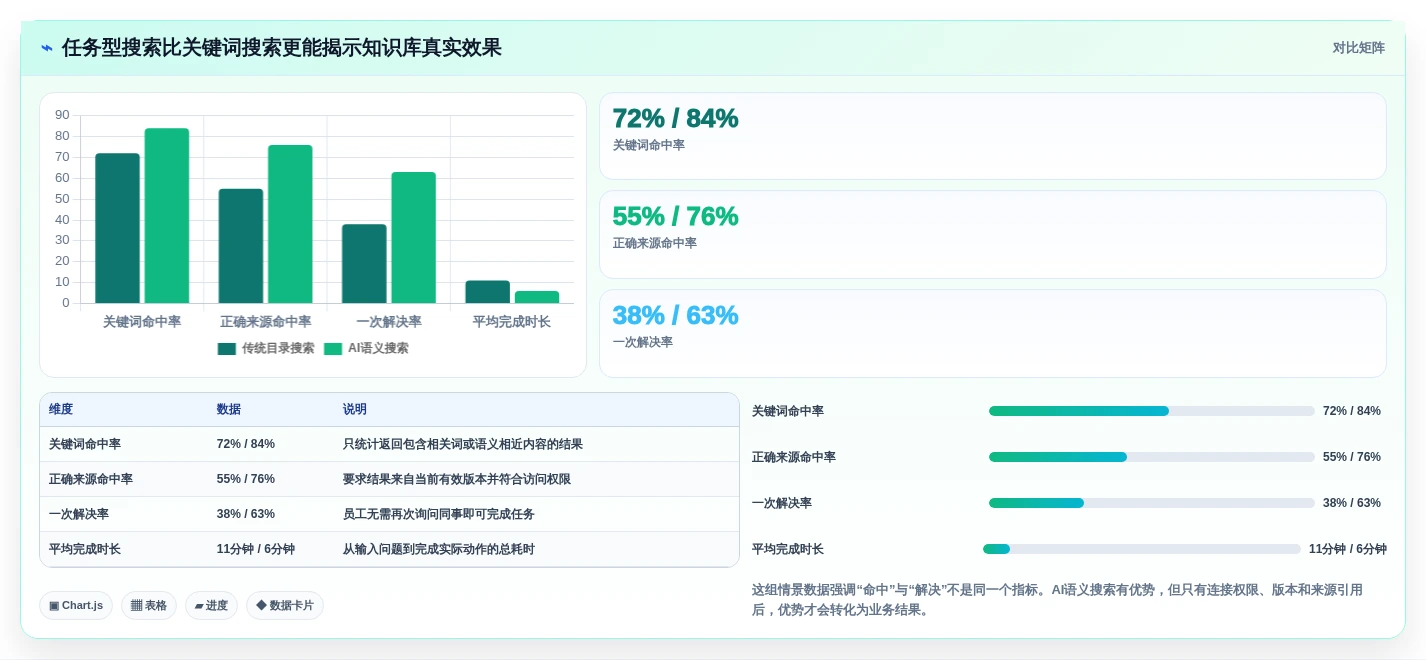Click the AI语义搜索 bar for 关键词命中率
1426x660 pixels.
[167, 215]
